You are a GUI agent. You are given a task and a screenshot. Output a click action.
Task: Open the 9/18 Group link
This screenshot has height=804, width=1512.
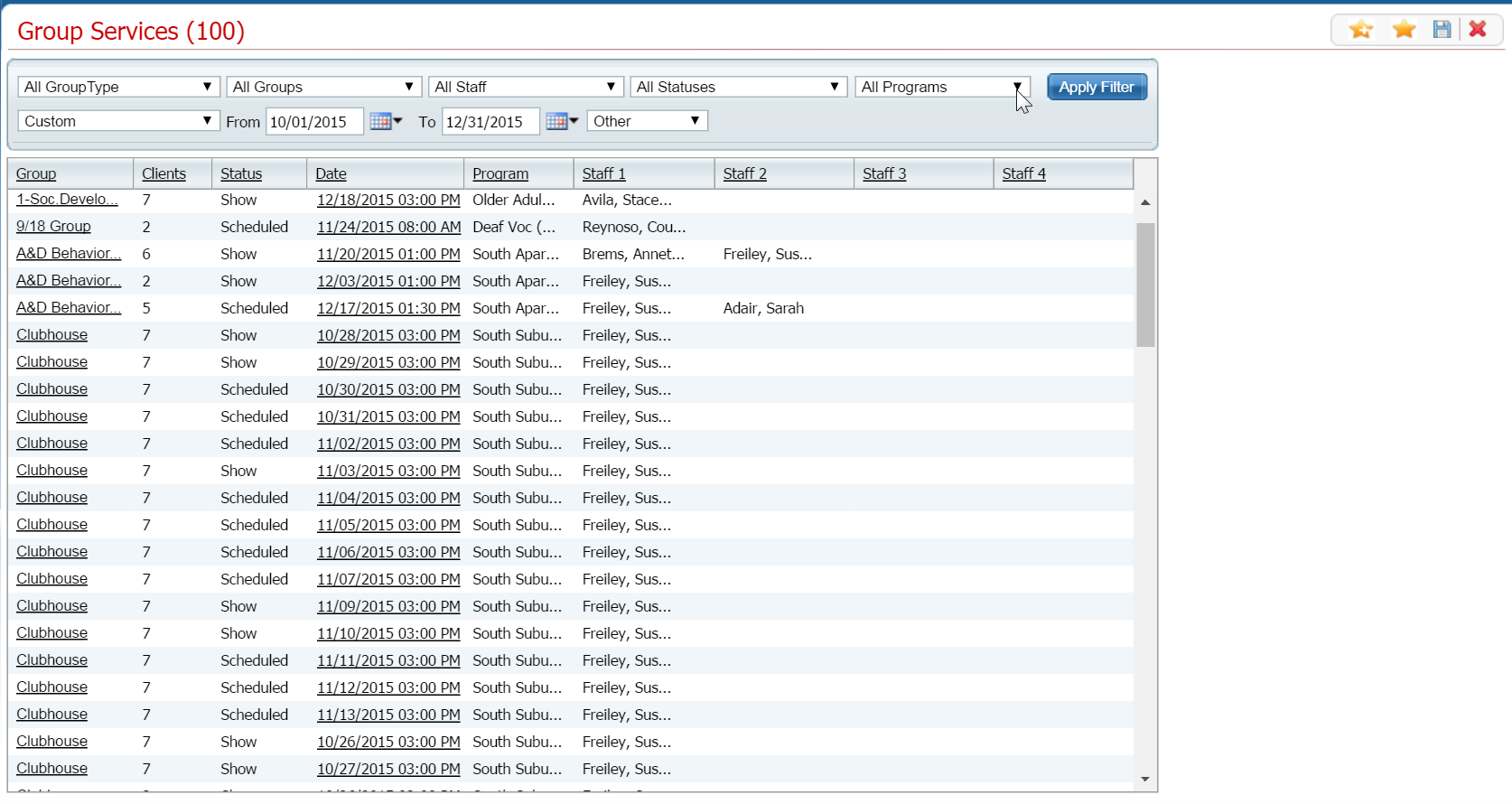pyautogui.click(x=53, y=227)
